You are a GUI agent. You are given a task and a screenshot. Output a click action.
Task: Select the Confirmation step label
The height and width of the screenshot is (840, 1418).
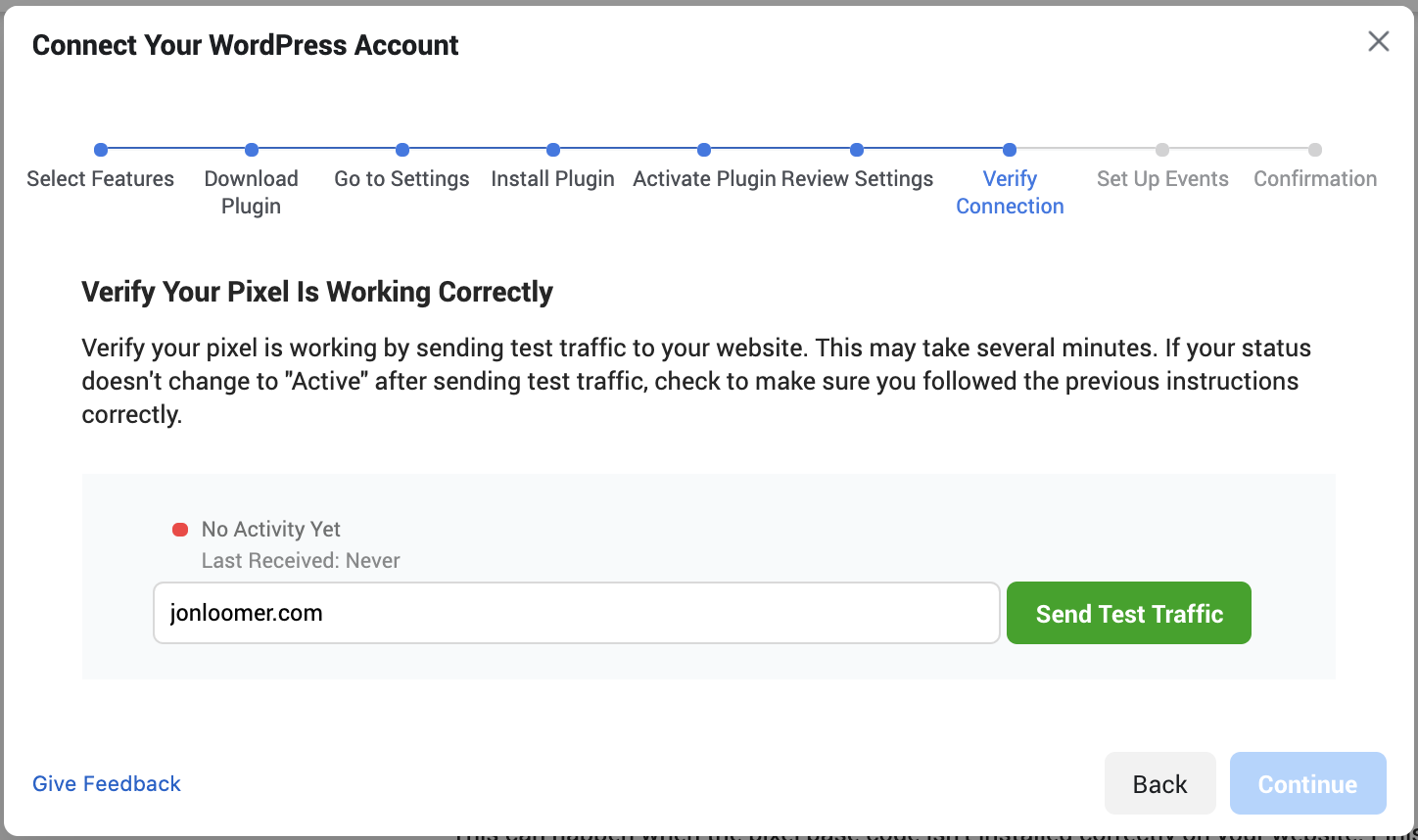(x=1315, y=179)
